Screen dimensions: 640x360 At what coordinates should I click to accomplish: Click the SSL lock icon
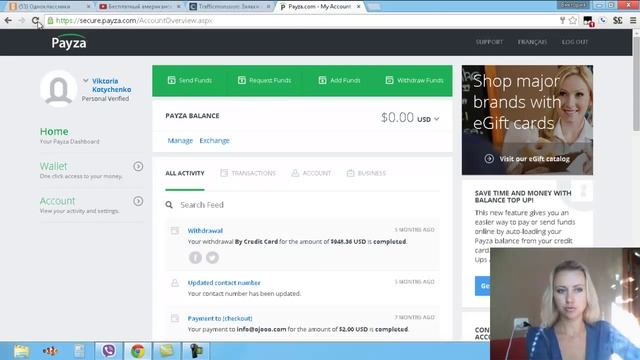[x=50, y=20]
